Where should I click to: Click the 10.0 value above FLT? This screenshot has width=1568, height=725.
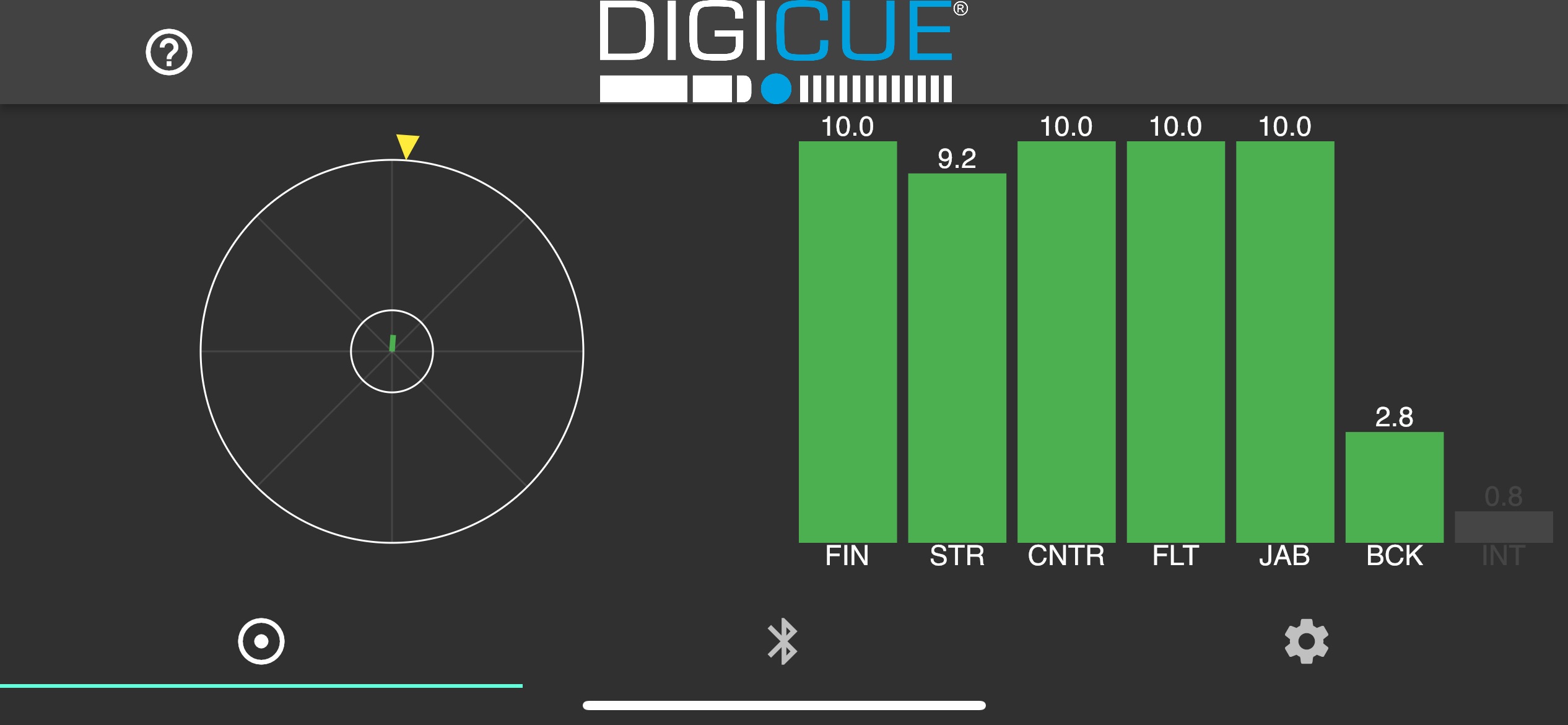pyautogui.click(x=1175, y=126)
